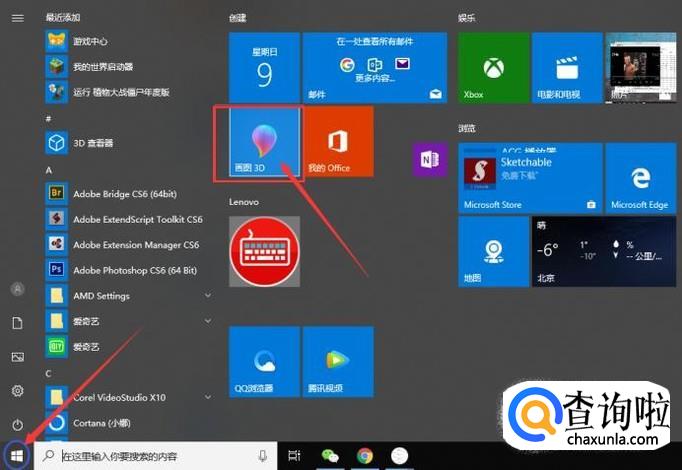Launch Adobe Extension Manager CS6
Screen dimensions: 682x470
click(x=130, y=245)
